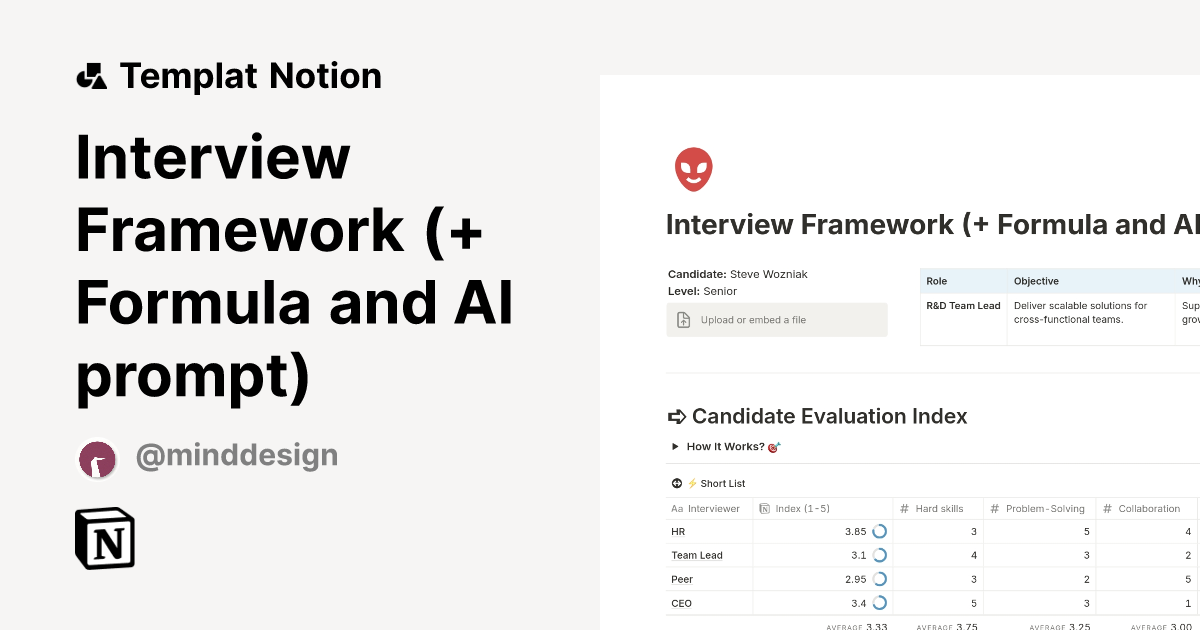Click the dart emoji after How It Works
The image size is (1200, 630).
(772, 447)
